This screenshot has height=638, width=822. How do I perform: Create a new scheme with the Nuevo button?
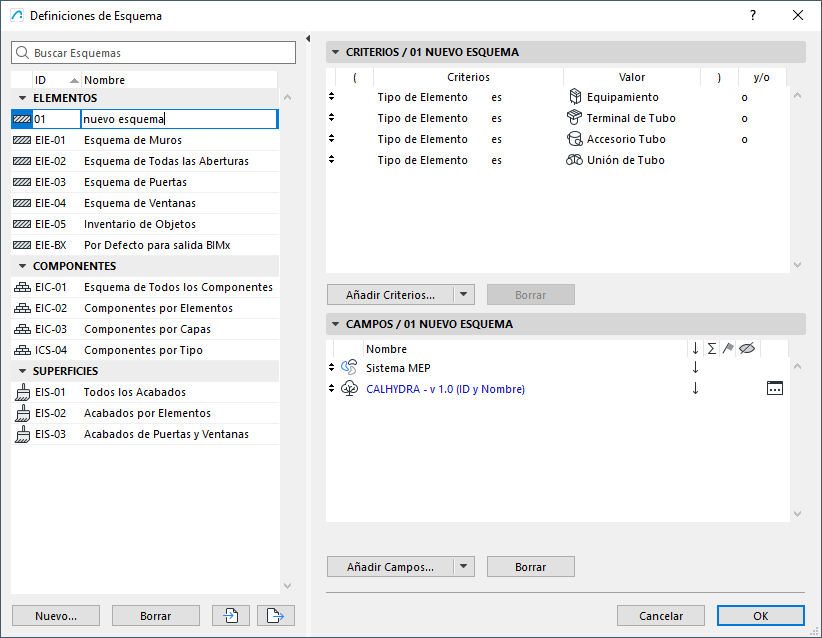tap(55, 615)
